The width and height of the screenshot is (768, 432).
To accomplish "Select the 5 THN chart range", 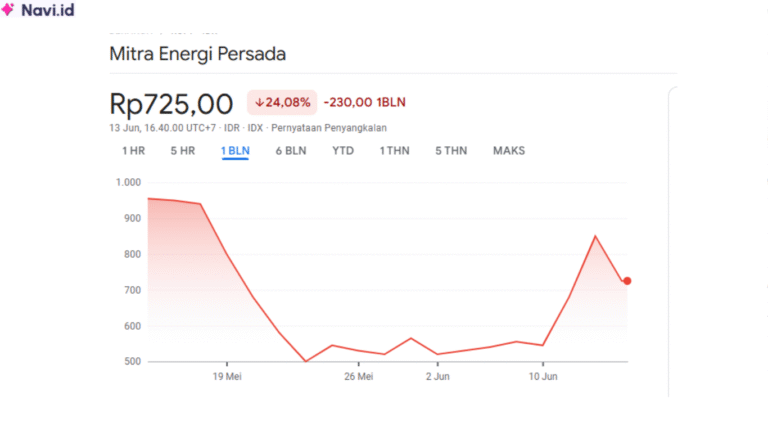I will (451, 151).
